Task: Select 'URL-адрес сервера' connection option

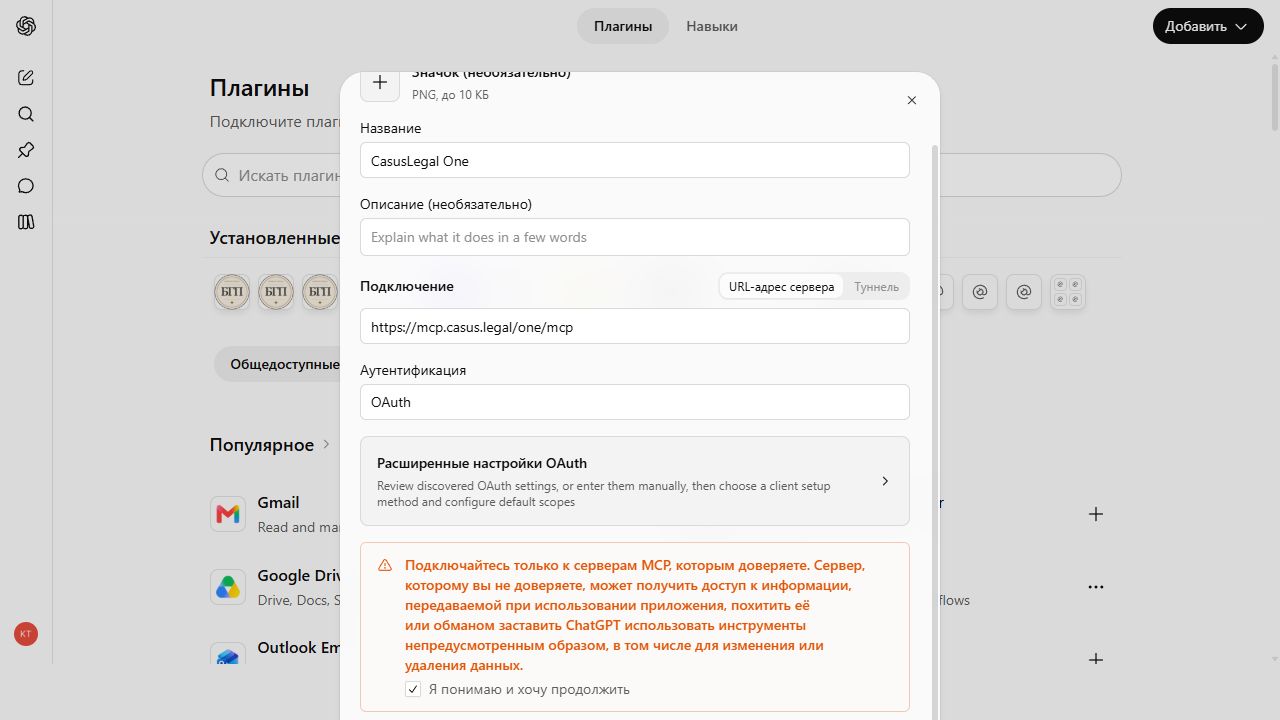Action: click(x=781, y=287)
